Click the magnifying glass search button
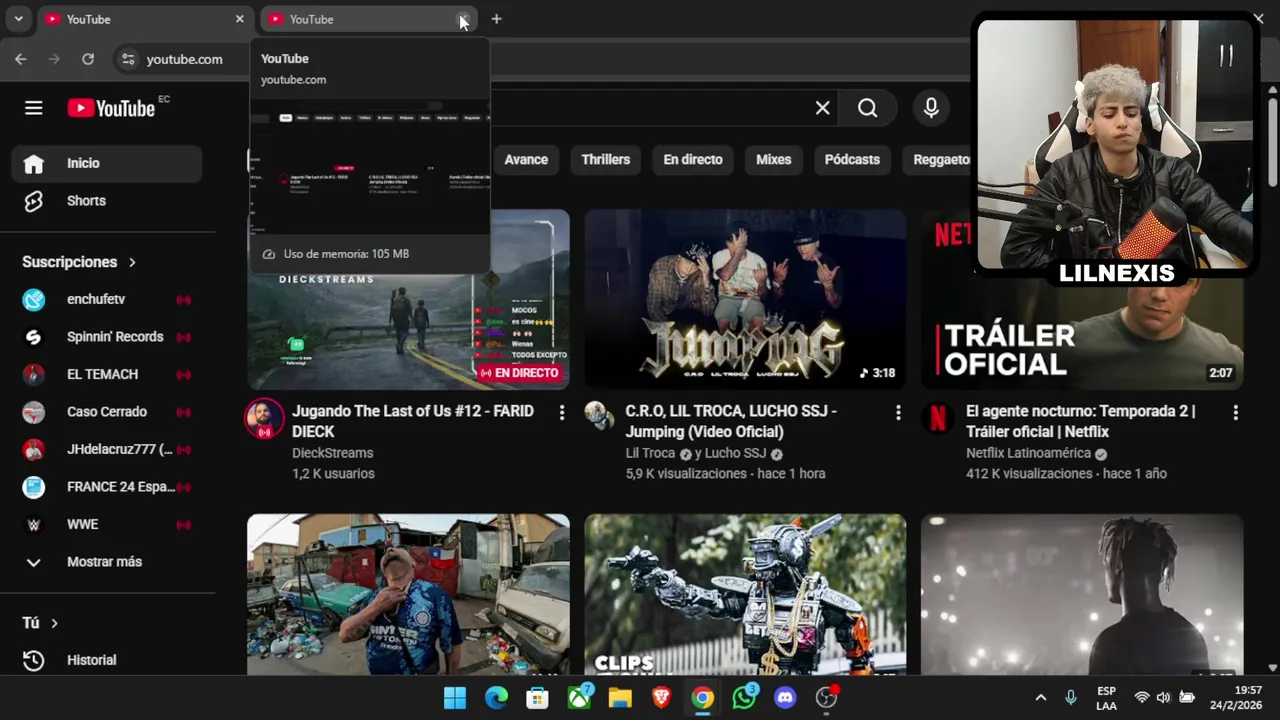Viewport: 1280px width, 720px height. [868, 108]
